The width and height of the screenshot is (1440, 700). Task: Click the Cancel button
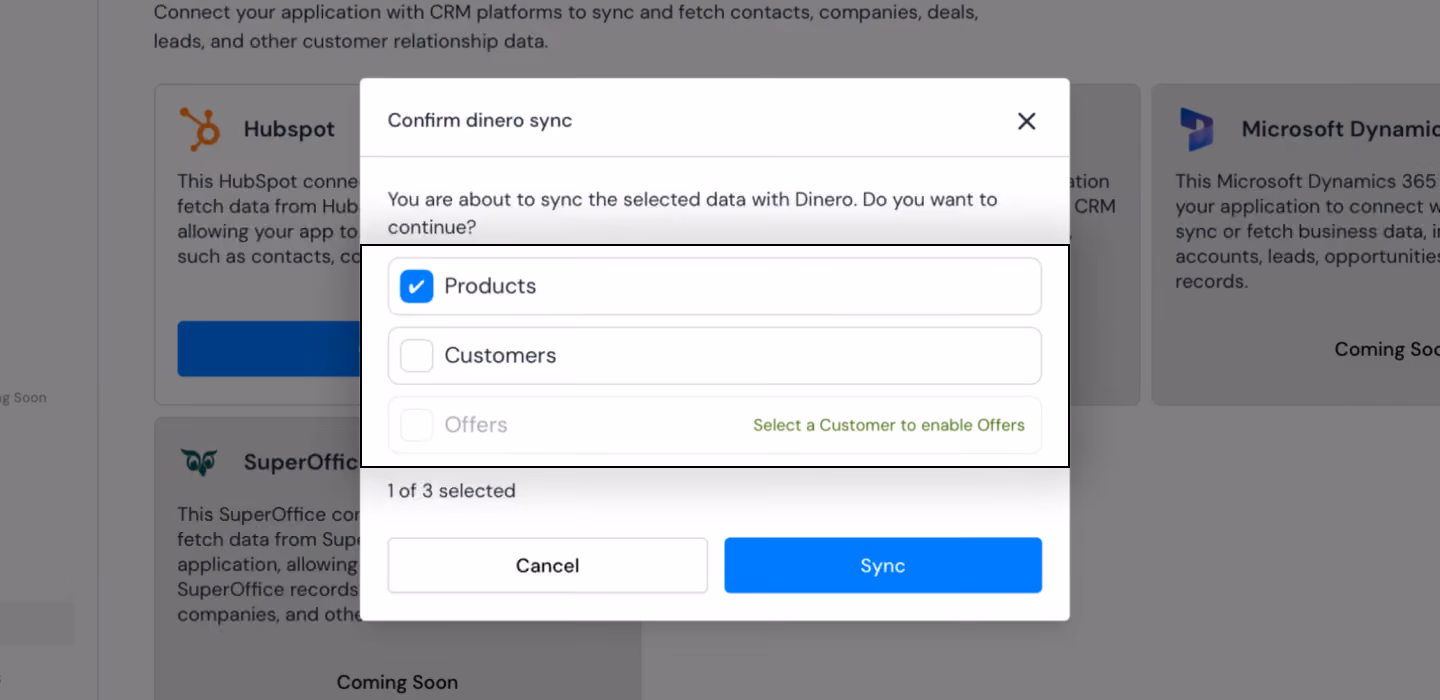pos(547,565)
